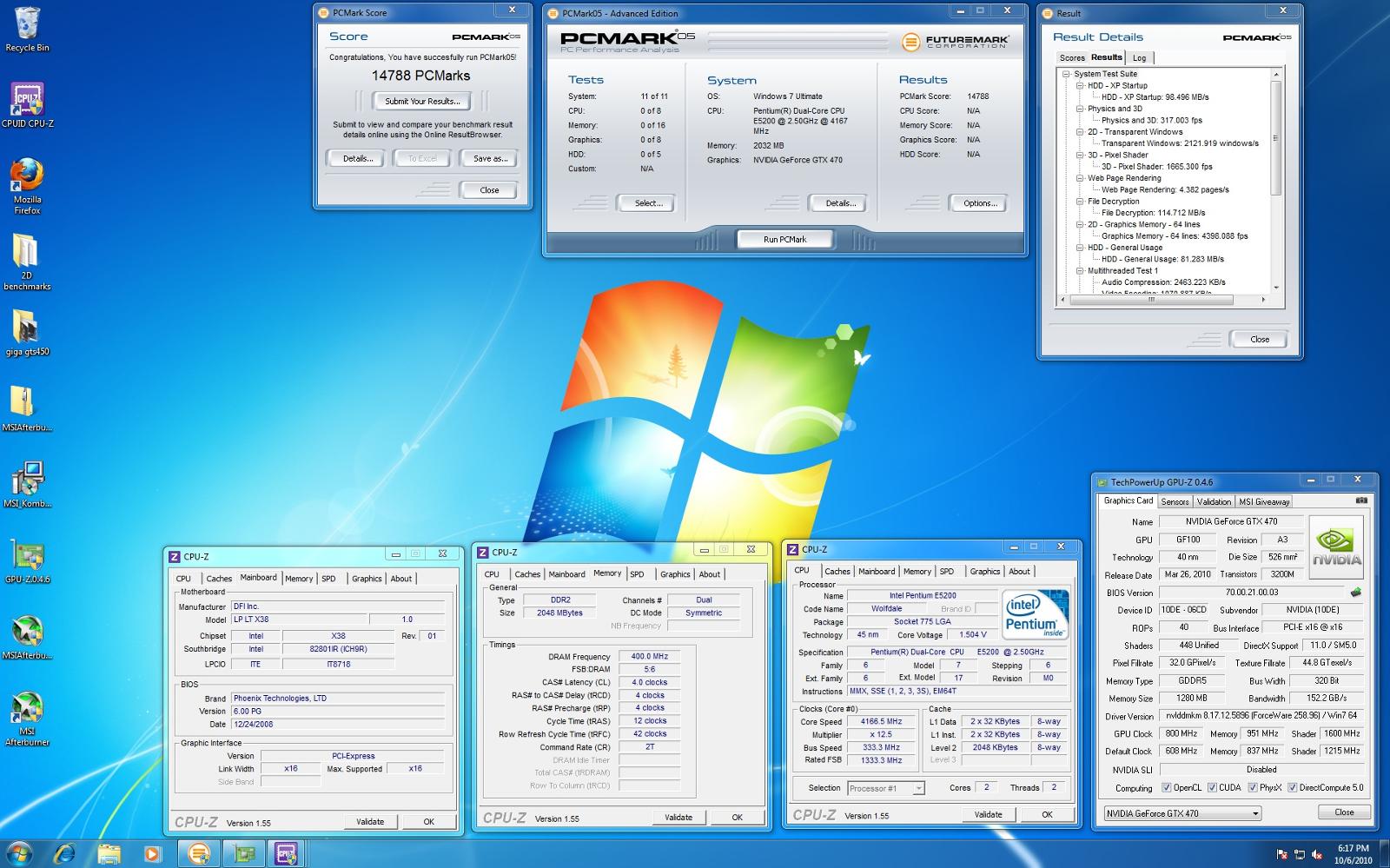Viewport: 1390px width, 868px height.
Task: Click the GPU-Z BIOS save chip icon
Action: tap(1355, 593)
